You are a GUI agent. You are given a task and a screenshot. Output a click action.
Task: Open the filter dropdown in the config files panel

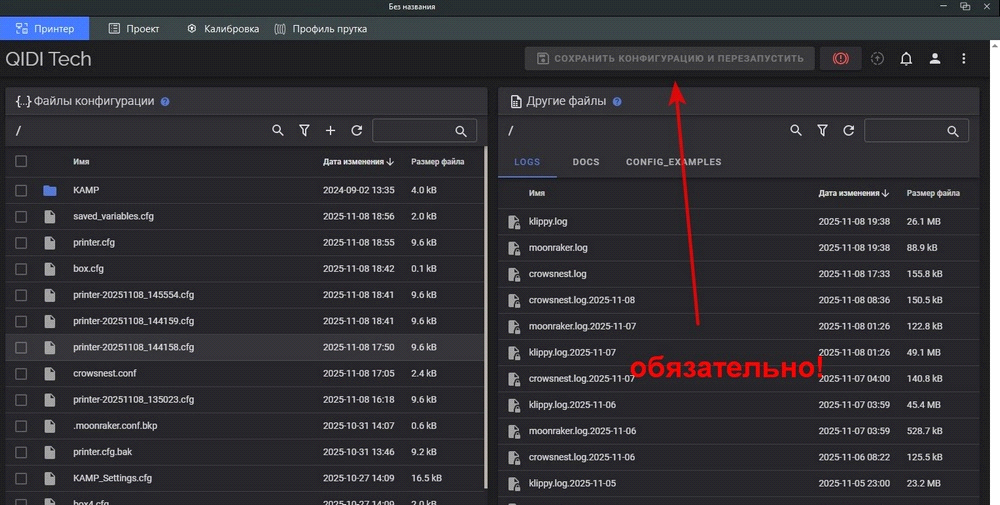click(x=304, y=131)
